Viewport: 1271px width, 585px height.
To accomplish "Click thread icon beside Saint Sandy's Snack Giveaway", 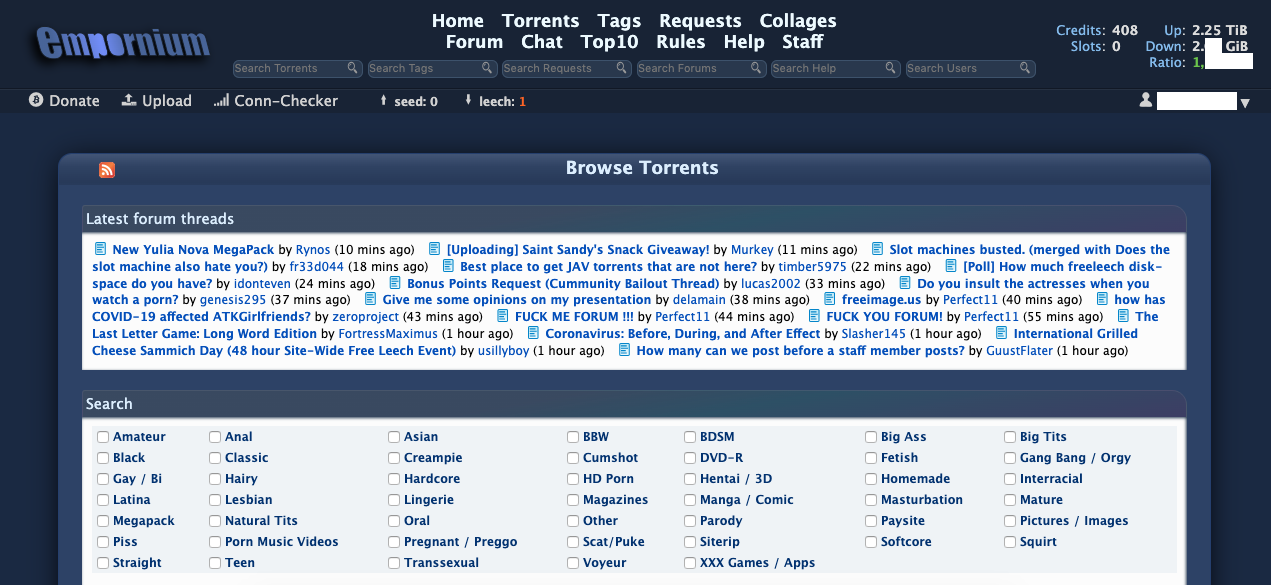I will (434, 249).
